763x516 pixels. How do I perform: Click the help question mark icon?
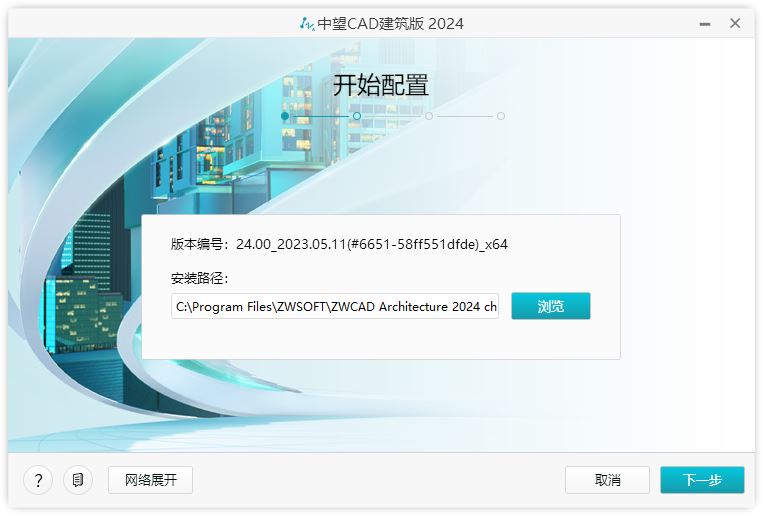pyautogui.click(x=38, y=480)
